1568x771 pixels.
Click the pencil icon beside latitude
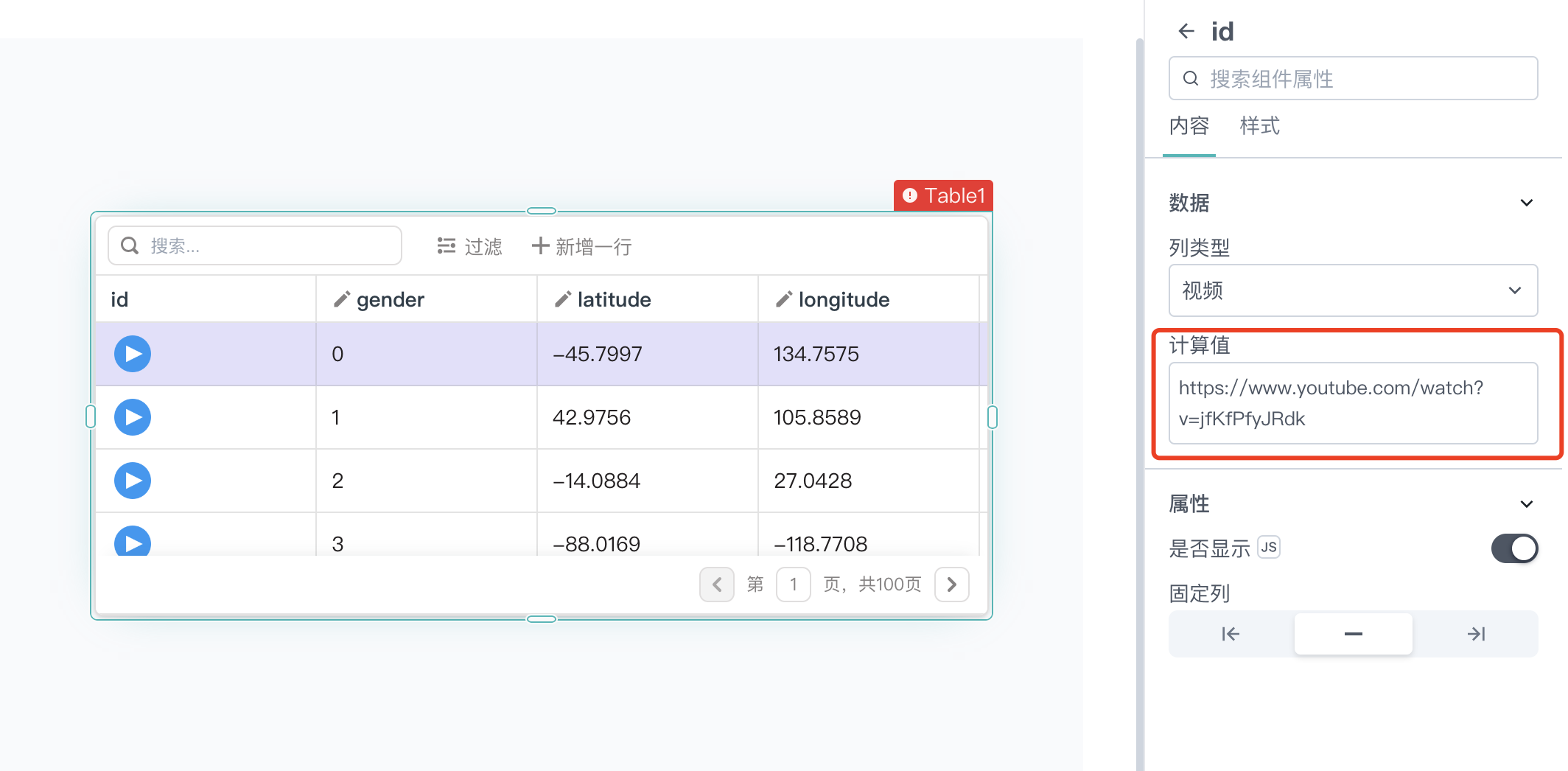click(x=562, y=299)
